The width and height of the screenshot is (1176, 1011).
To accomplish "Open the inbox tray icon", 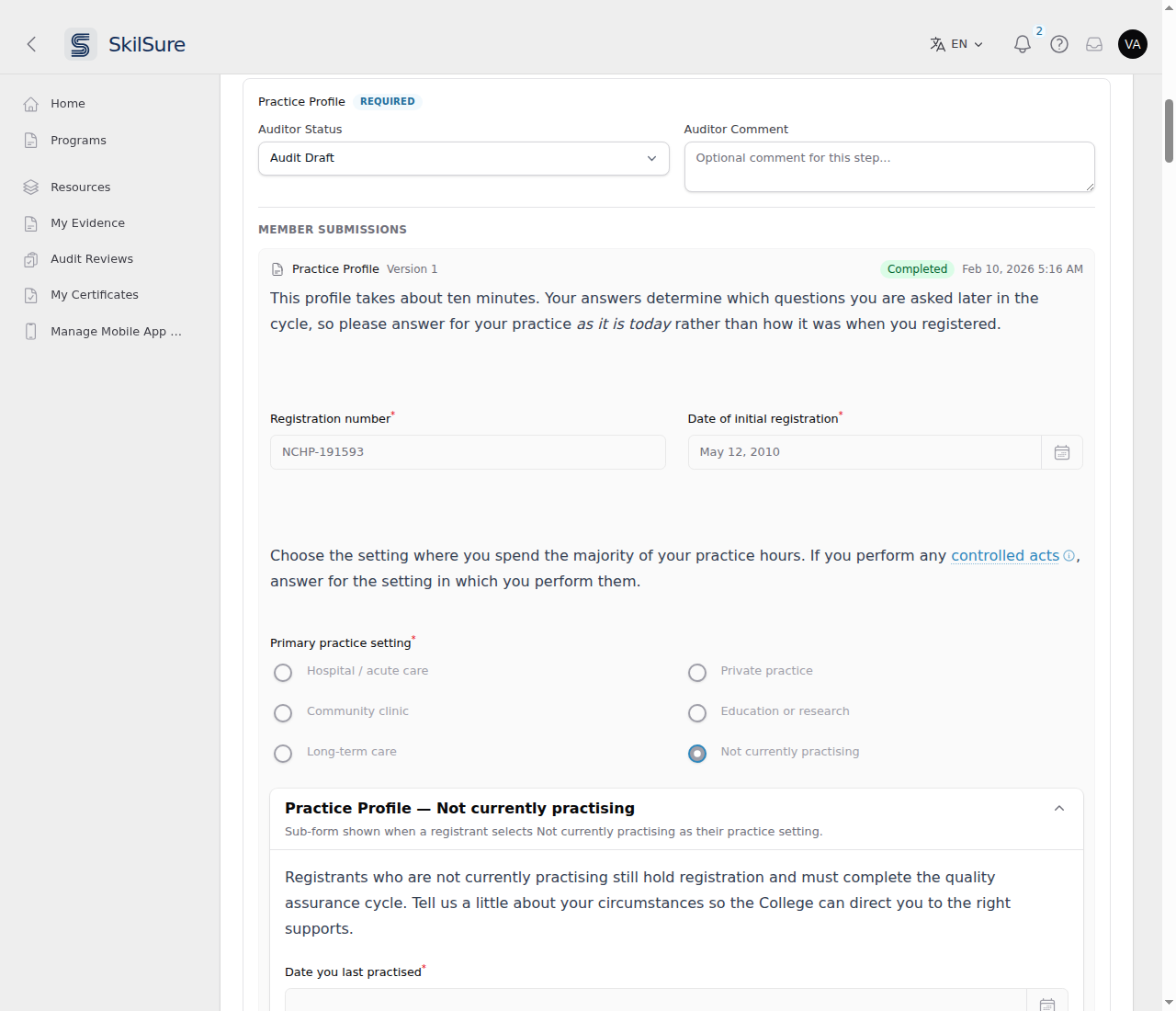I will (x=1094, y=44).
